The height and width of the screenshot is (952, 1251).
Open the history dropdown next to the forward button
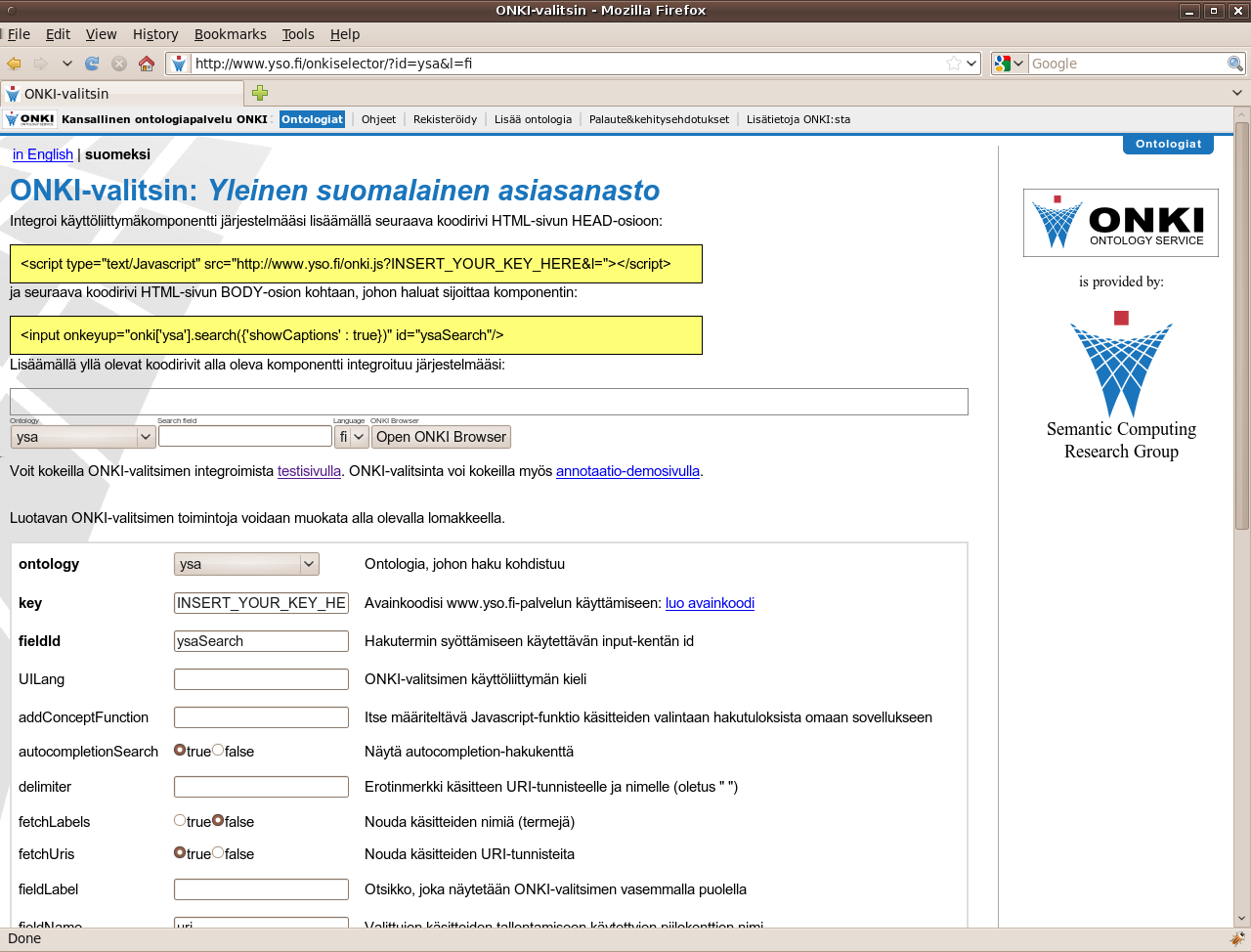click(66, 64)
